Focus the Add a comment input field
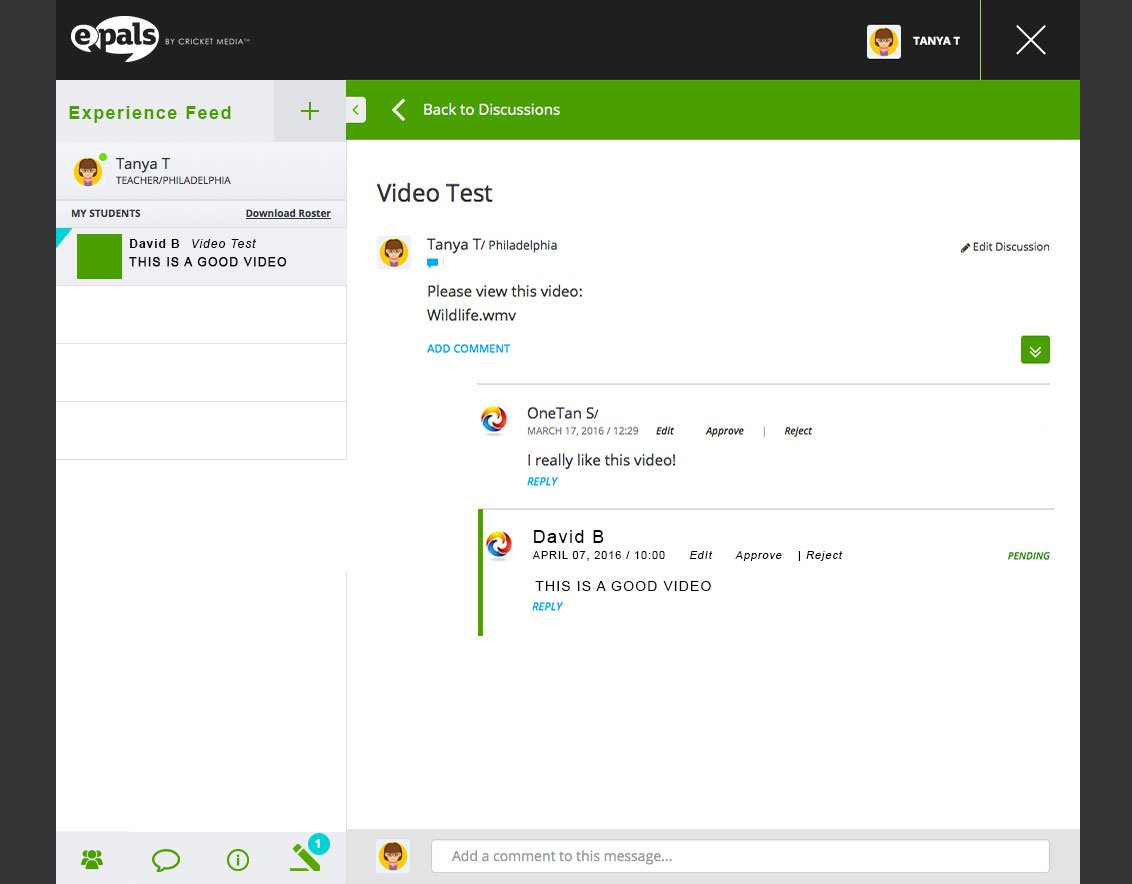Image resolution: width=1132 pixels, height=884 pixels. pos(741,856)
